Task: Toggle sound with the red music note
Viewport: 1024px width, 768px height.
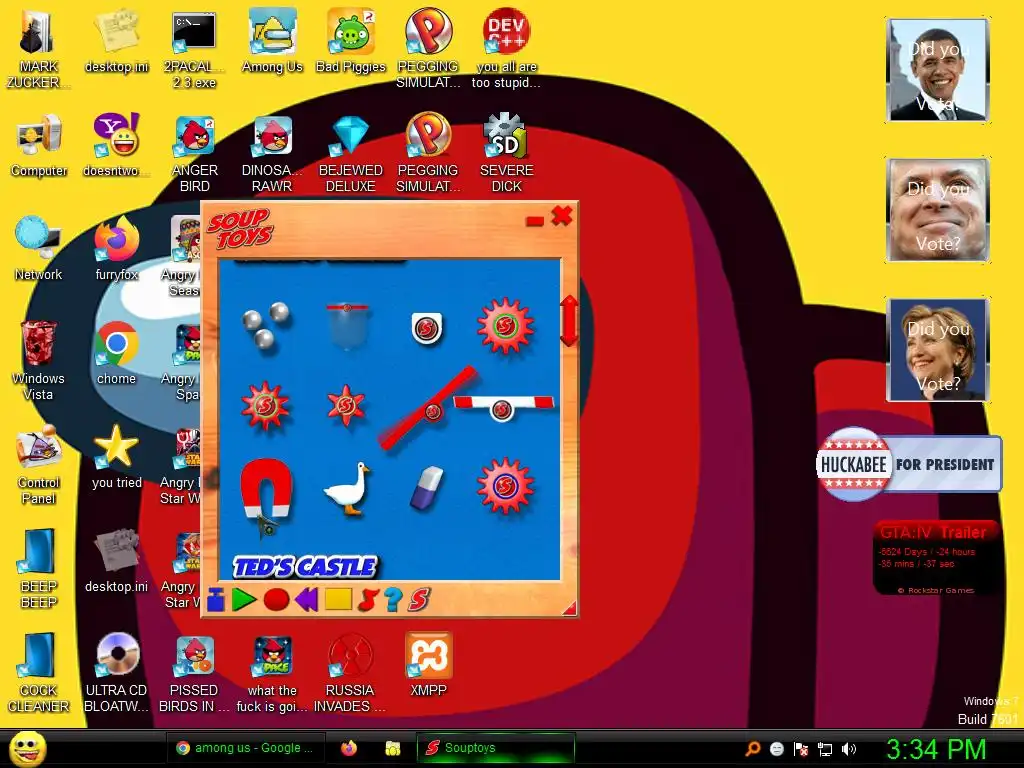Action: pos(368,600)
